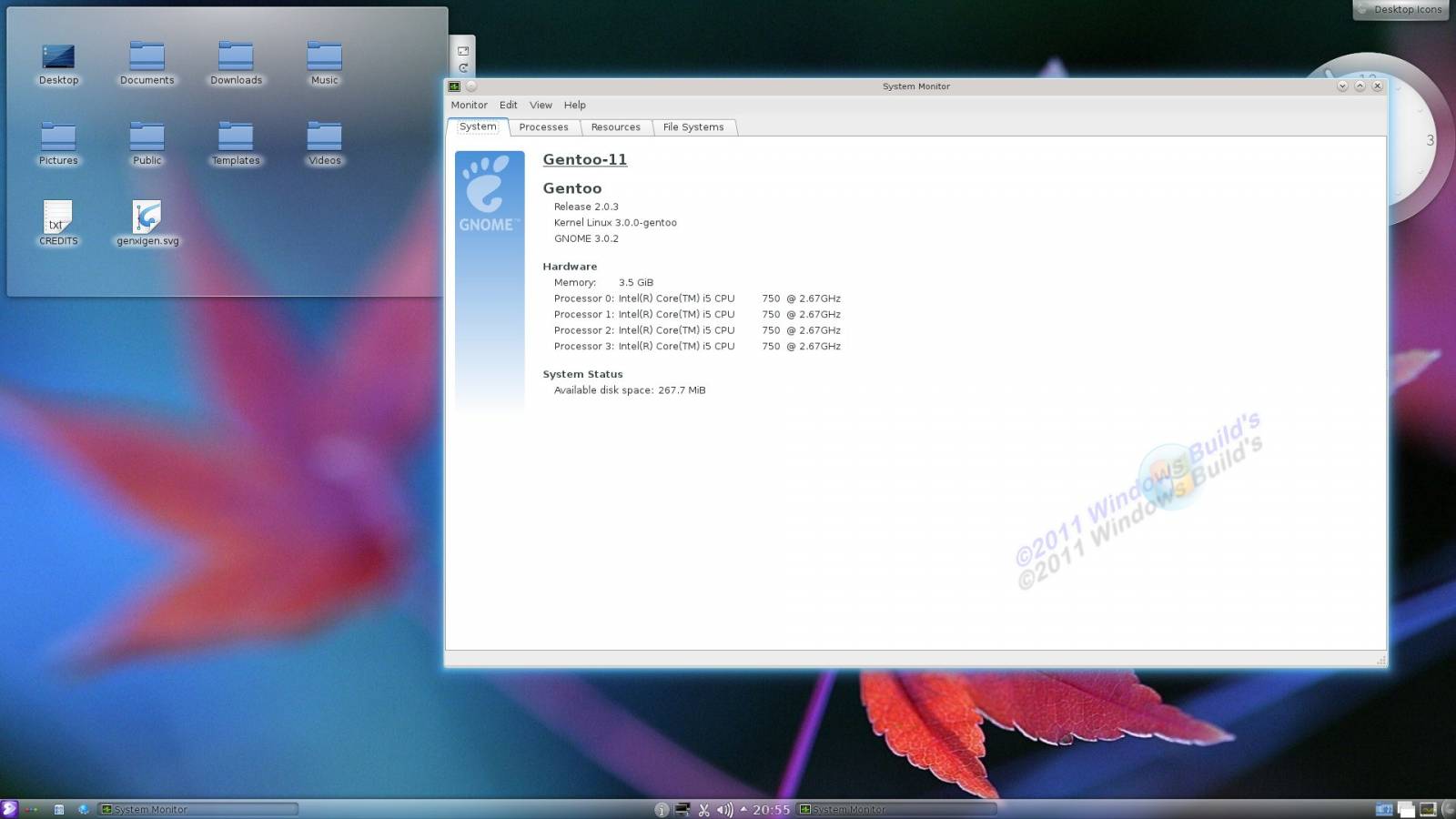Expand hidden tray icons arrow
The height and width of the screenshot is (819, 1456).
743,808
